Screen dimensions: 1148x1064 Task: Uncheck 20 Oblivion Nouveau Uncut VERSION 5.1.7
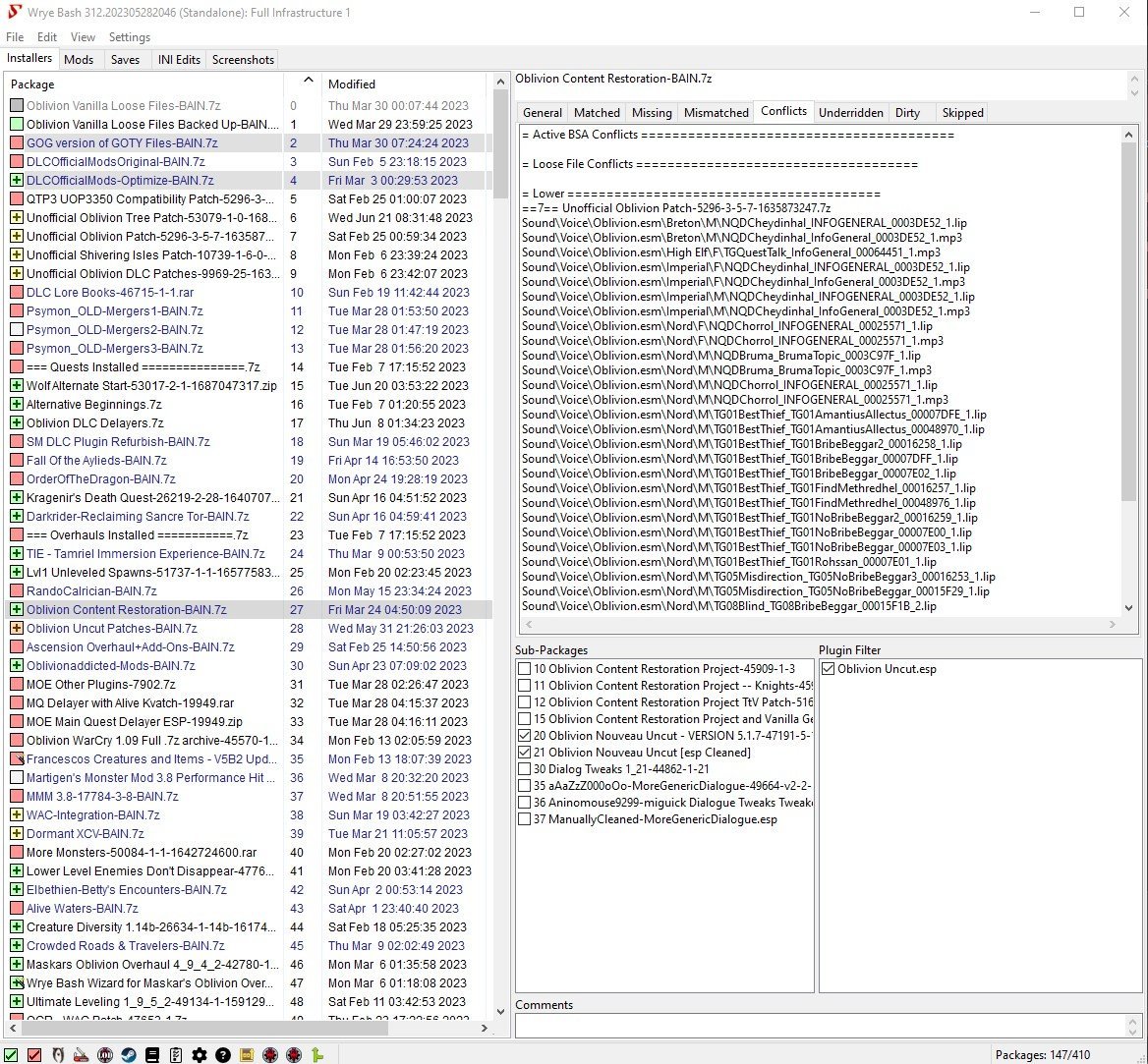click(524, 736)
